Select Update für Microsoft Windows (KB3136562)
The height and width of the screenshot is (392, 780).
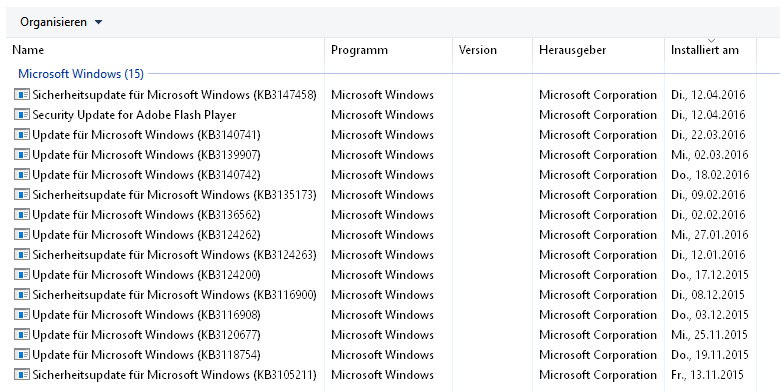(x=382, y=214)
